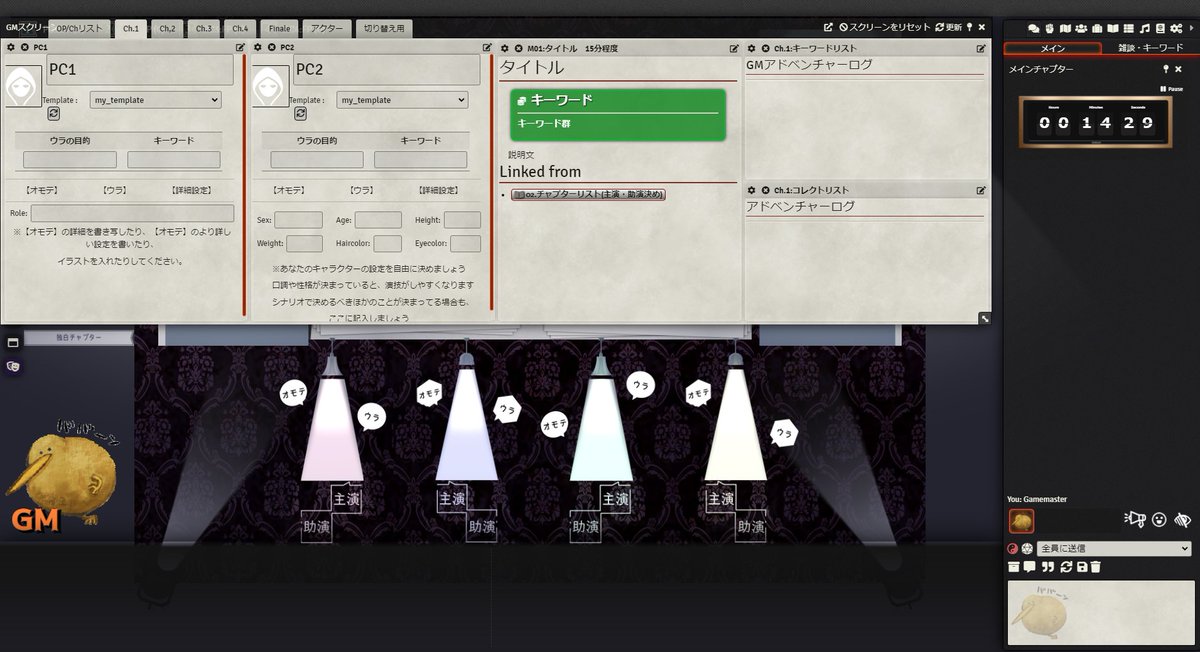Open the Combat Tracker fist icon
The image size is (1200, 652).
[1049, 28]
